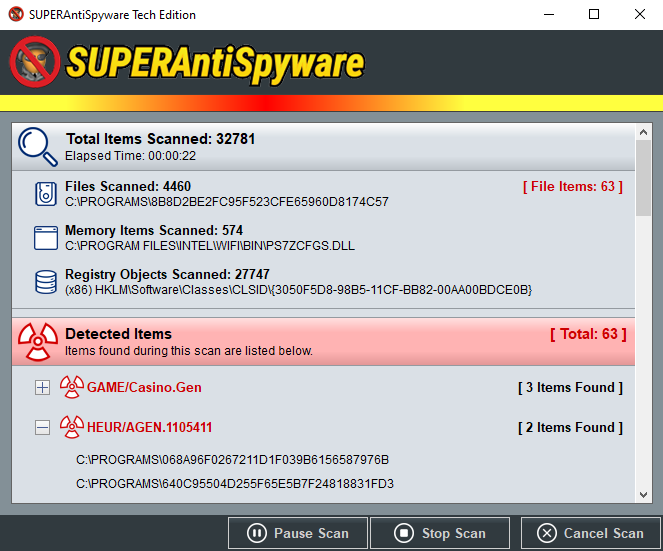The image size is (663, 551).
Task: Click the vertical scrollbar thumb in results list
Action: pos(644,179)
